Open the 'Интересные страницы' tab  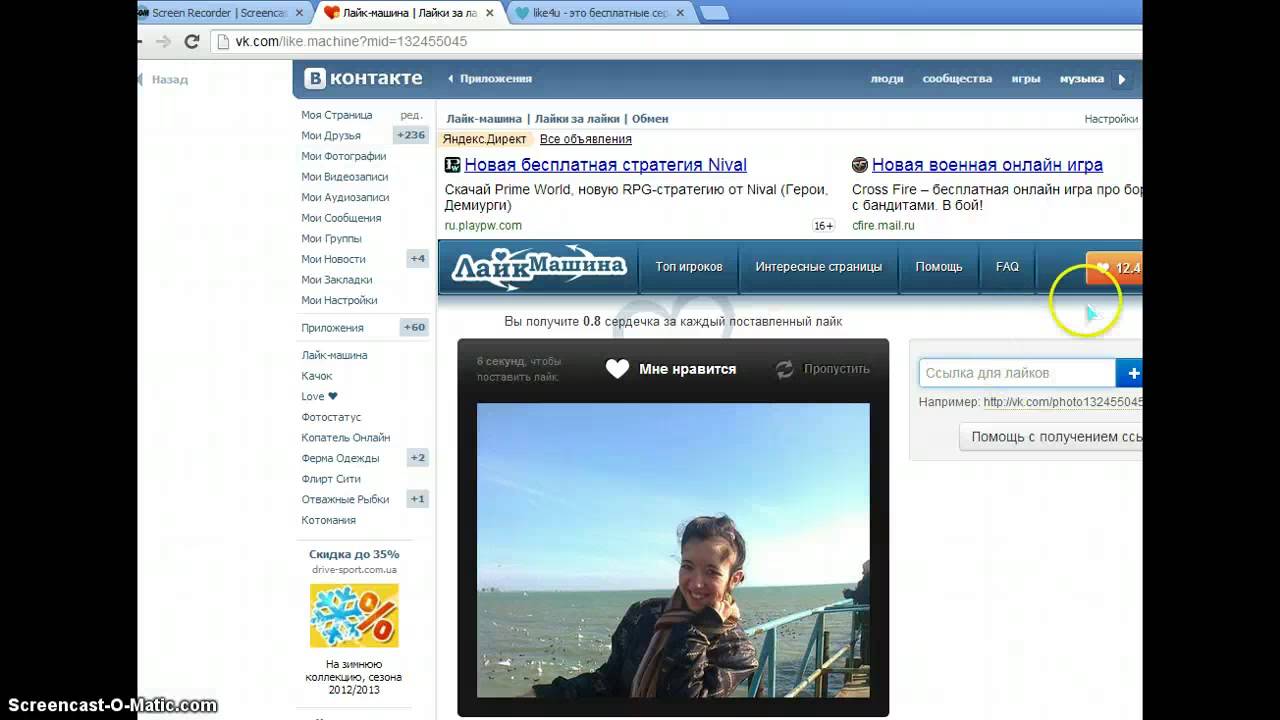818,267
